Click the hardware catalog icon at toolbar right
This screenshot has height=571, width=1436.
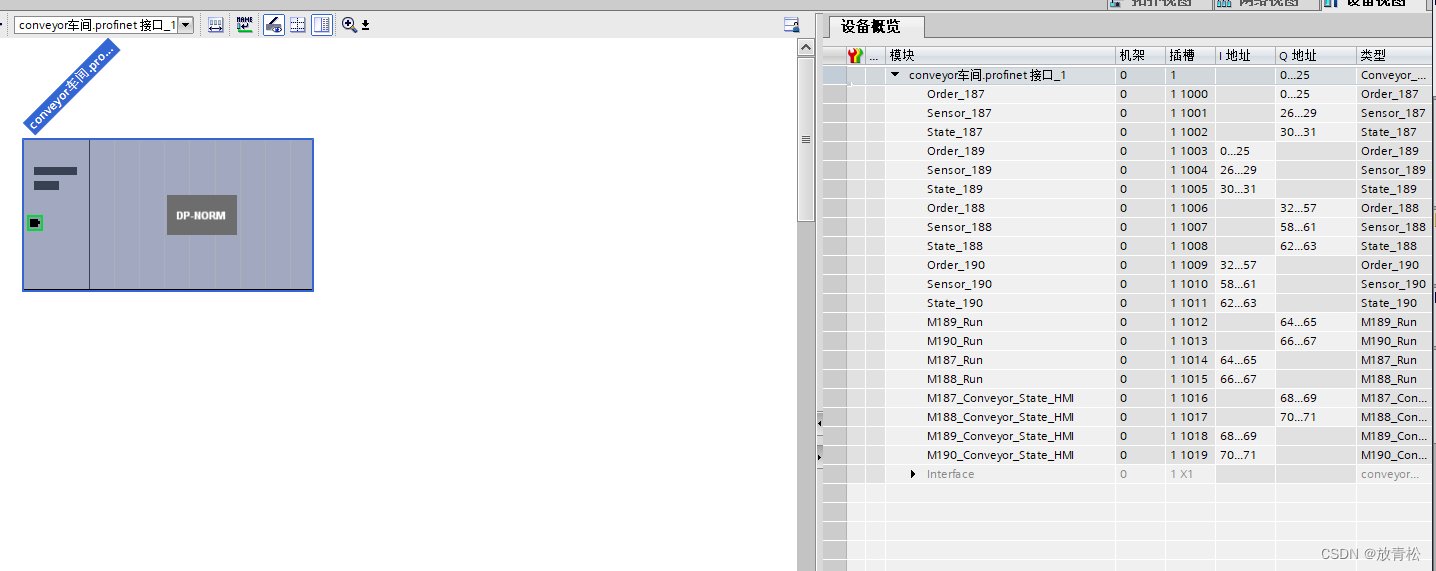point(791,25)
